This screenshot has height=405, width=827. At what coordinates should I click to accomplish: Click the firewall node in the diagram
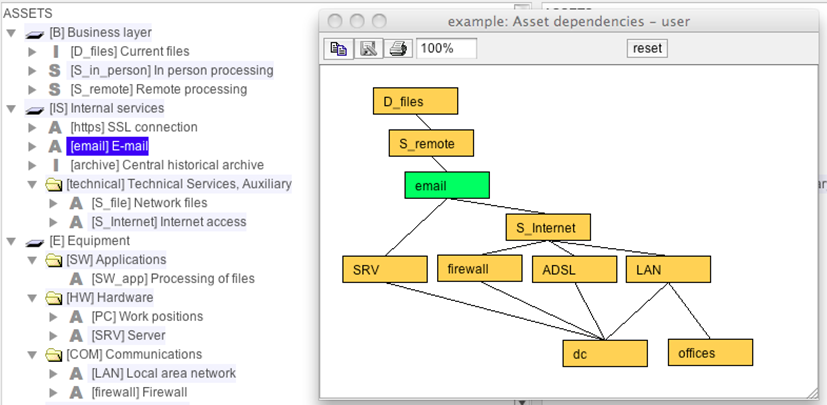479,269
